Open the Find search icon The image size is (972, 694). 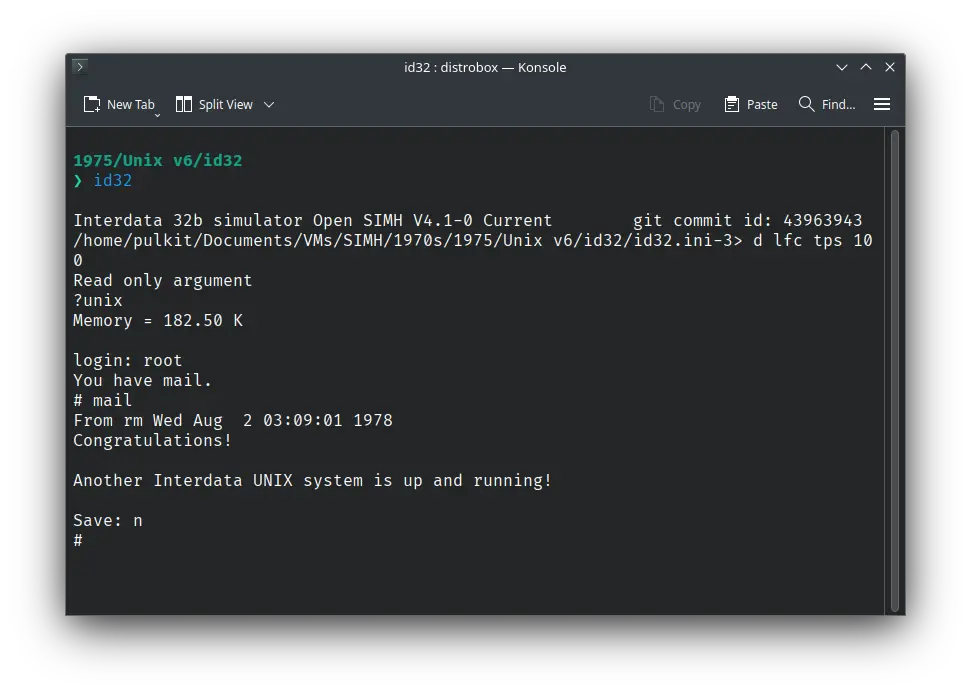point(826,103)
